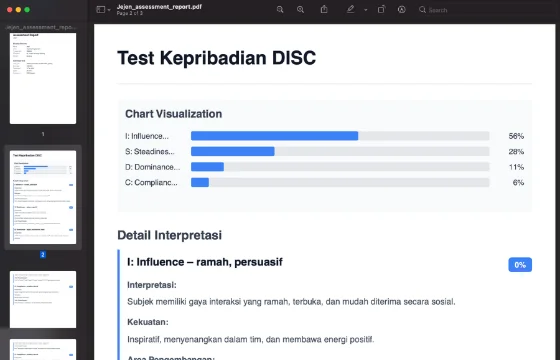
Task: Select the third page thumbnail in sidebar
Action: tap(43, 299)
